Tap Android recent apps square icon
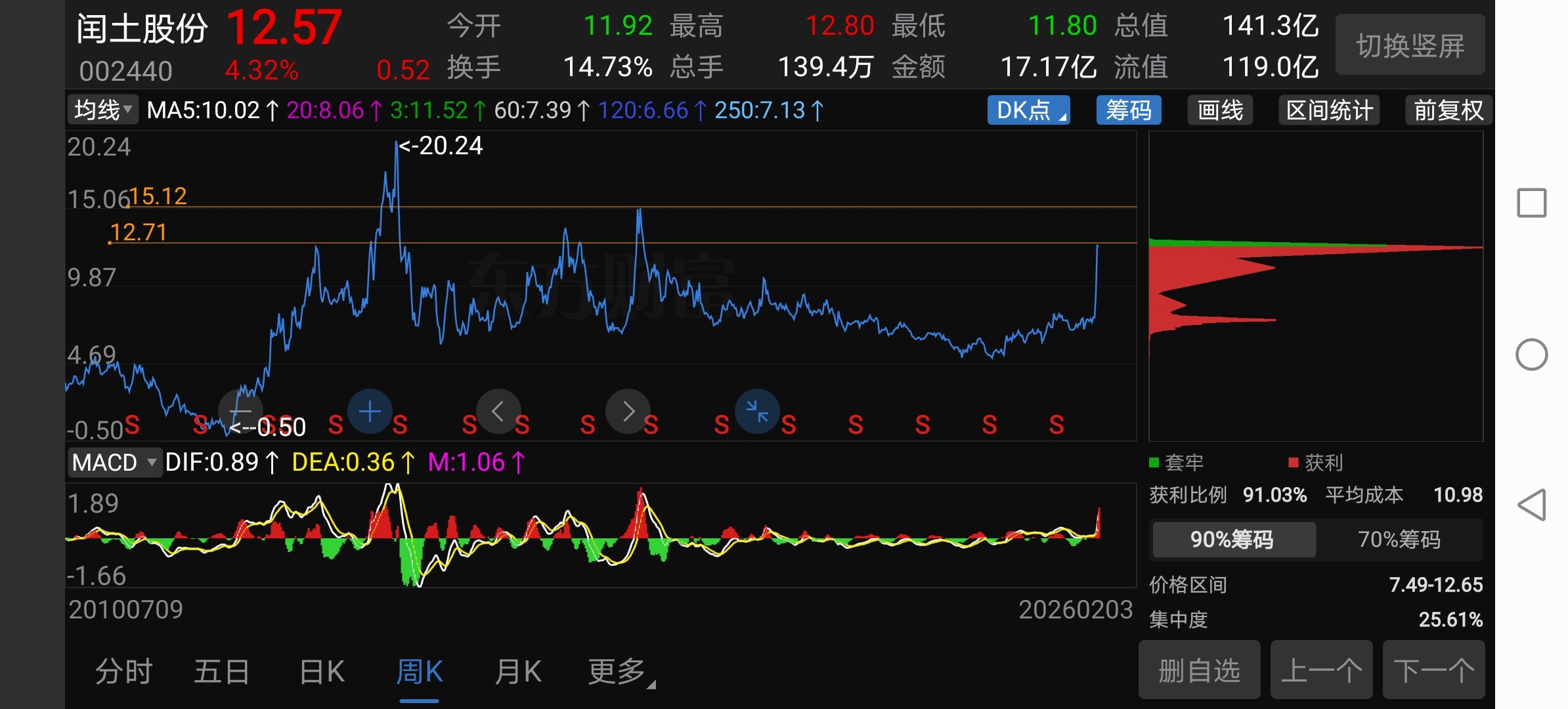Viewport: 1568px width, 709px height. 1531,203
